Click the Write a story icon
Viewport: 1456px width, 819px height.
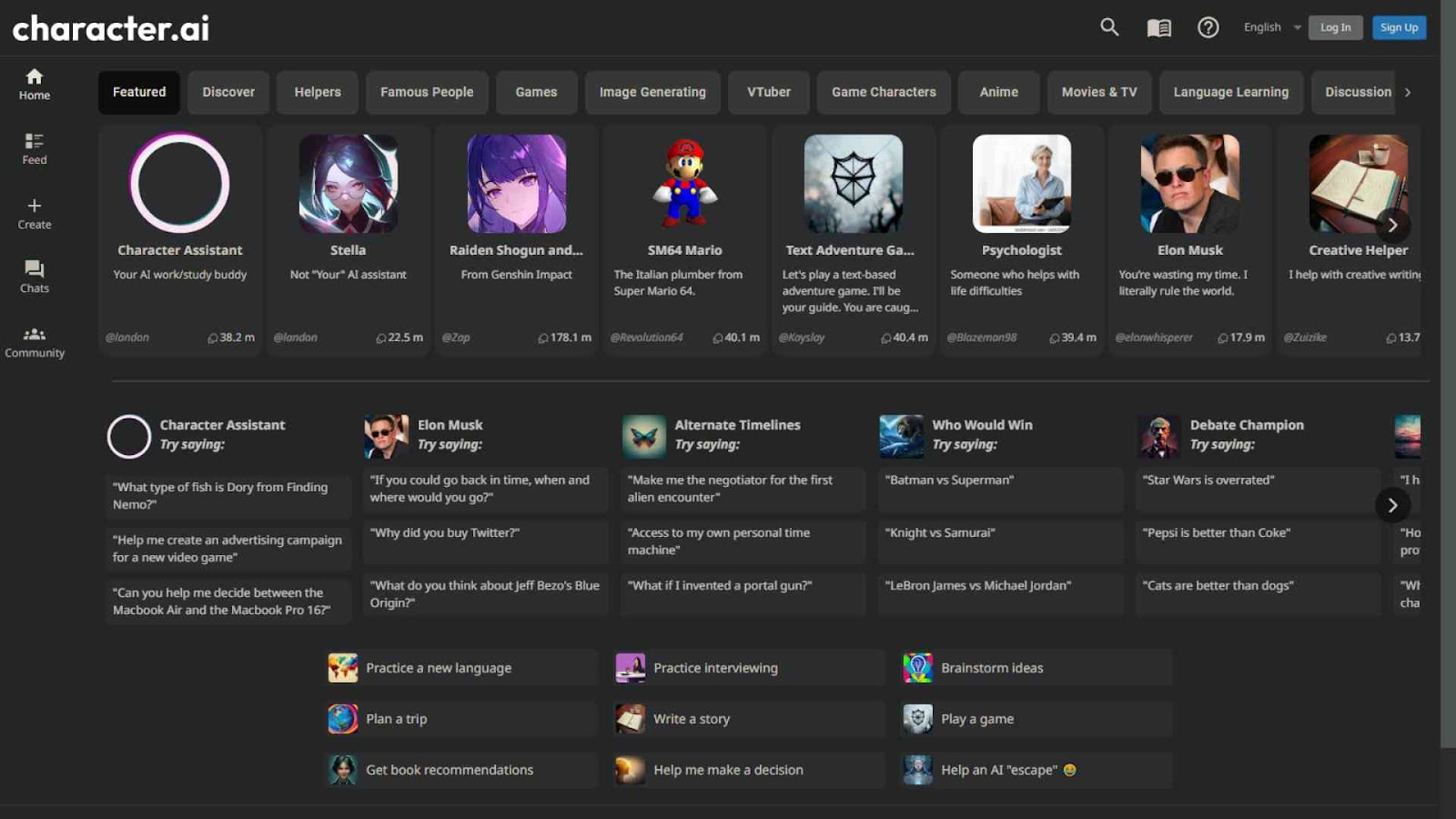[x=631, y=719]
